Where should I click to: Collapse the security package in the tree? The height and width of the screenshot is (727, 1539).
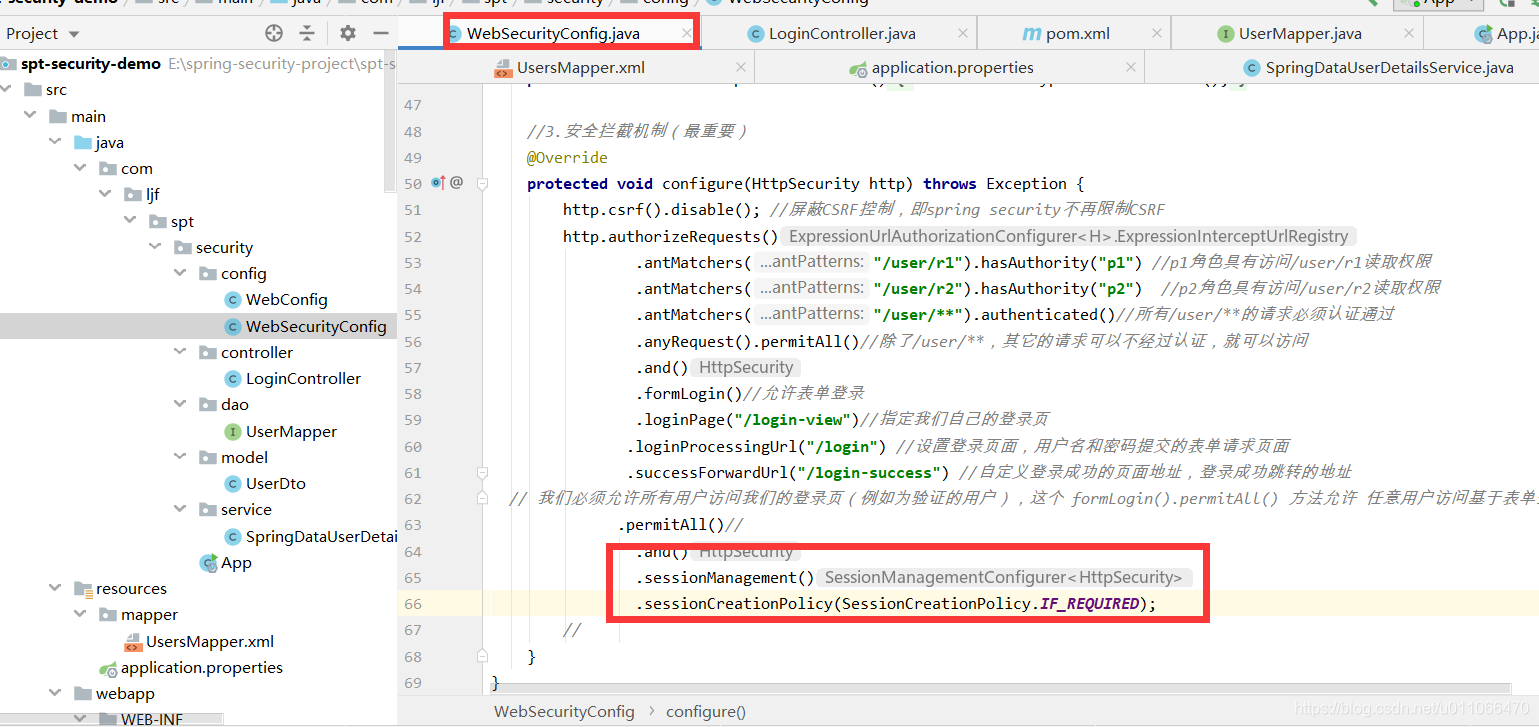[154, 247]
